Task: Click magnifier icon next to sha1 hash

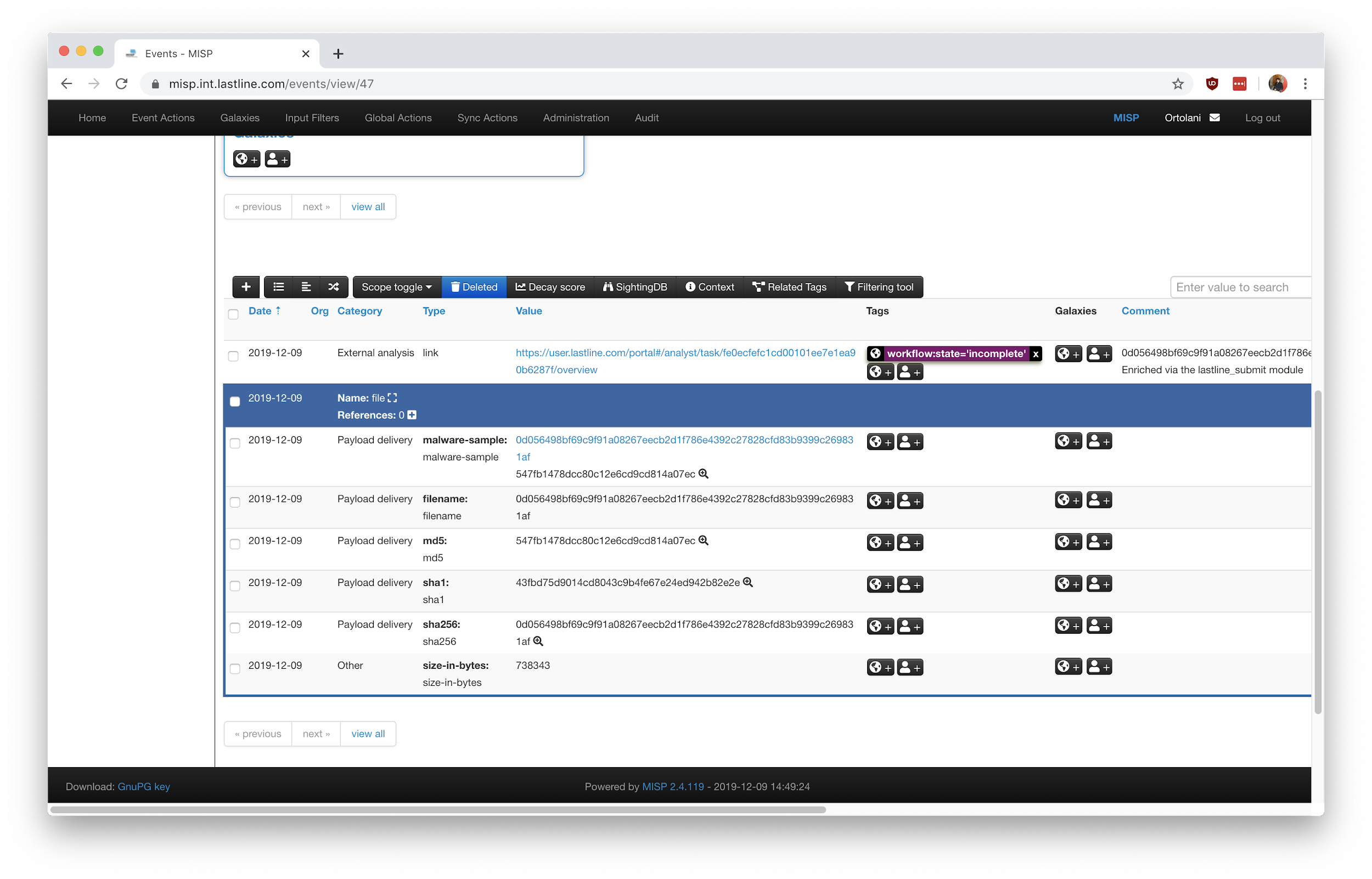Action: coord(747,582)
